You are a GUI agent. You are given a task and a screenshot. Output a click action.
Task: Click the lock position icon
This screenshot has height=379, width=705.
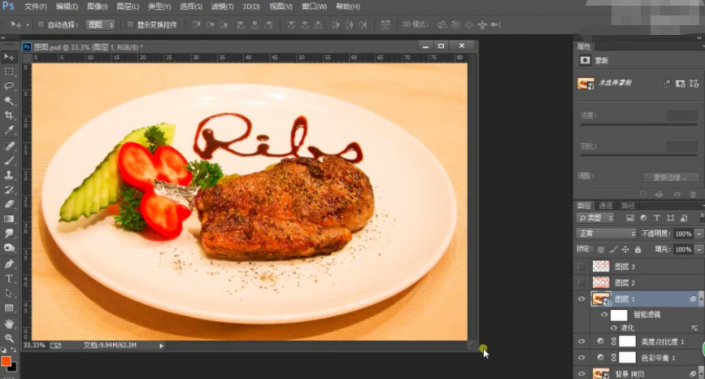point(625,249)
